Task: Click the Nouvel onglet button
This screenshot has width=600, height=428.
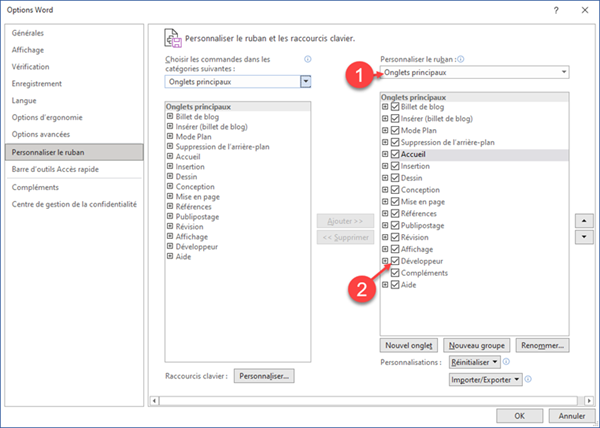Action: coord(409,345)
